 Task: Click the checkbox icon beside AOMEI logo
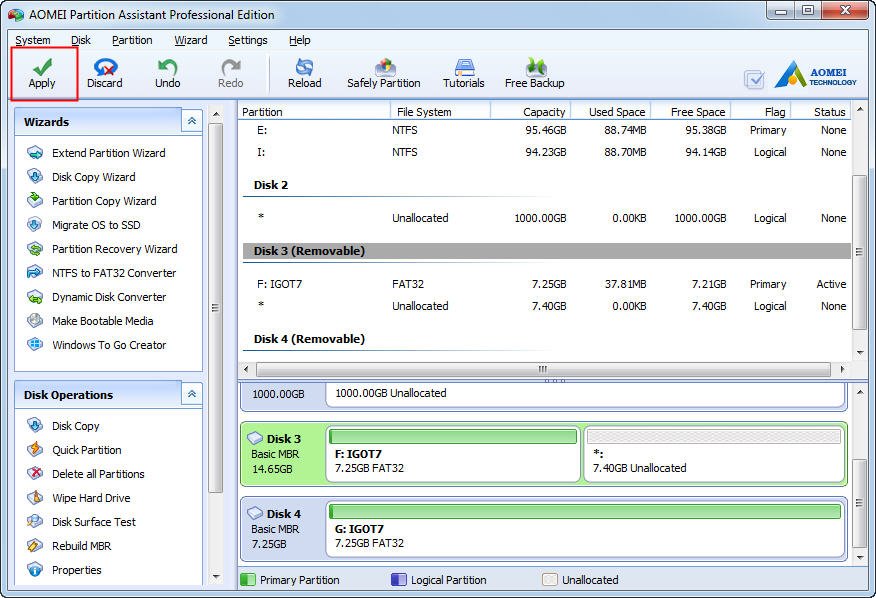(x=755, y=80)
